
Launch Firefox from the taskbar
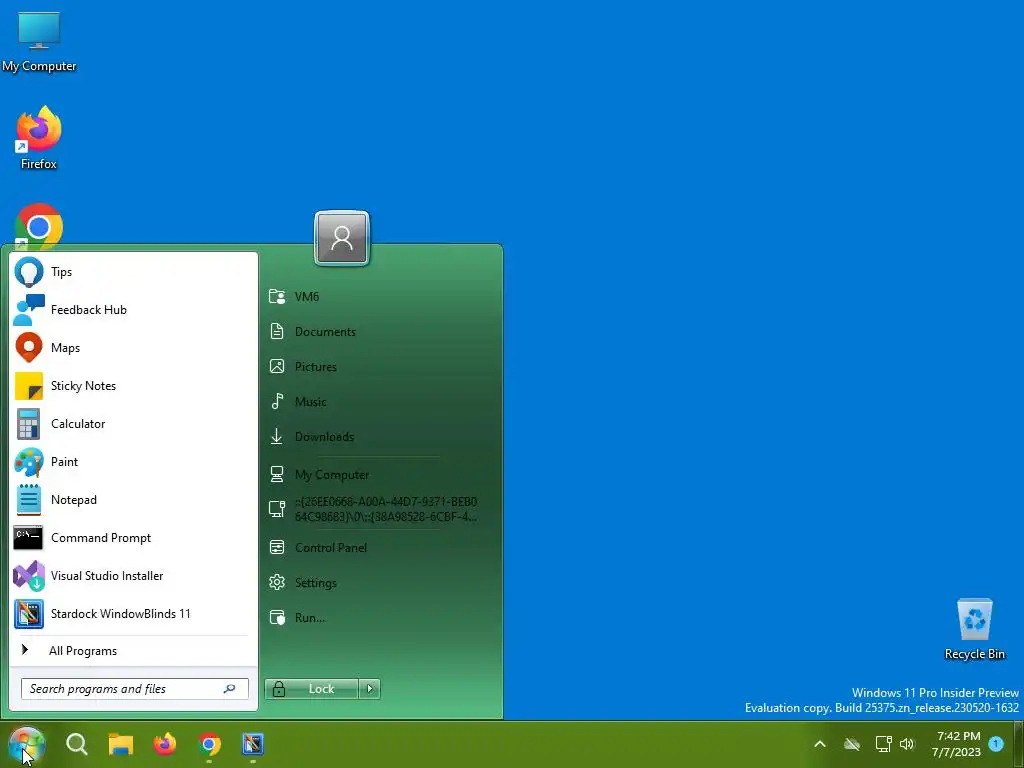point(165,744)
